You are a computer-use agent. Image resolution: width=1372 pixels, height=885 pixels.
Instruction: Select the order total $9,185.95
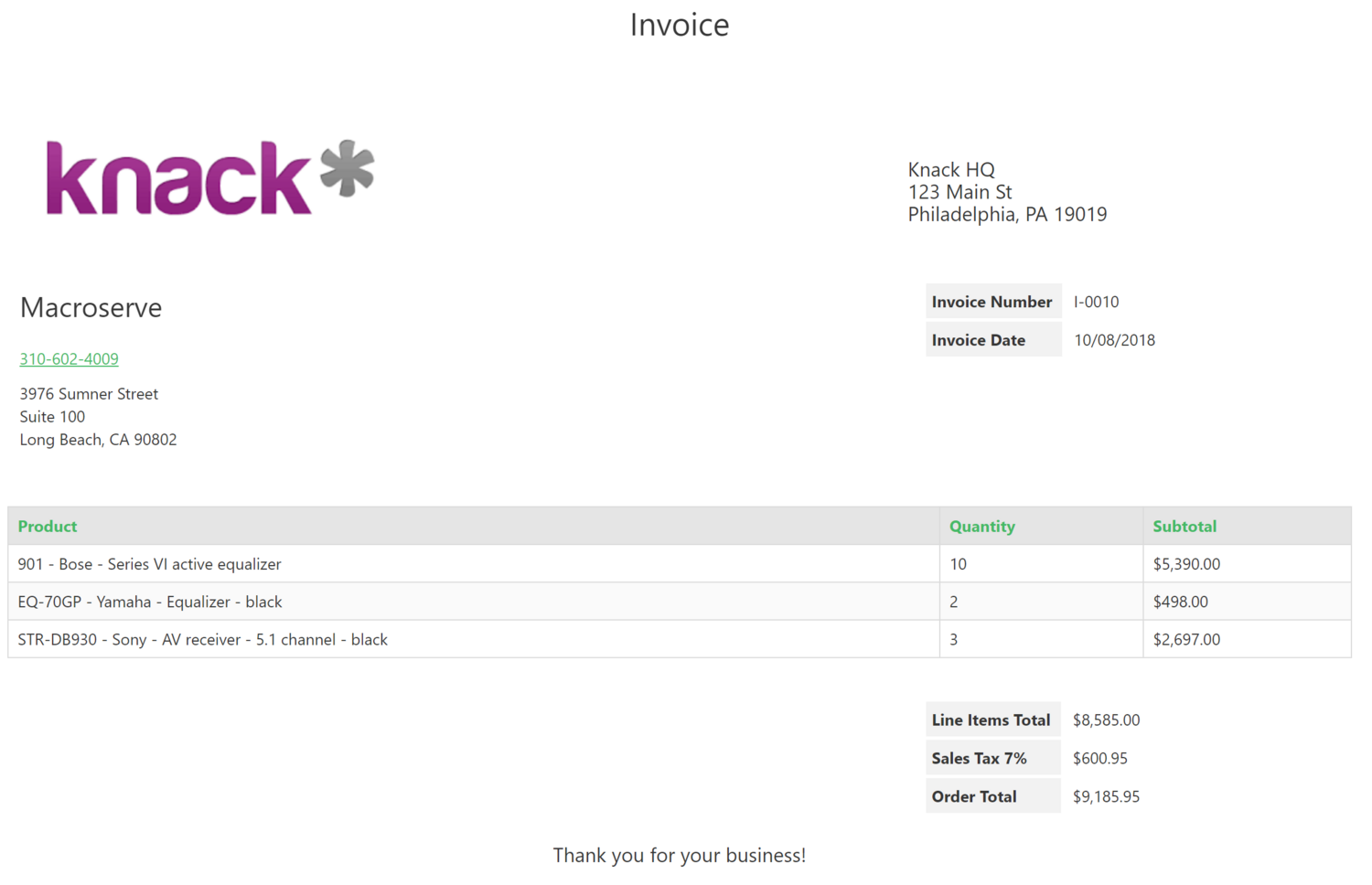pos(1106,797)
